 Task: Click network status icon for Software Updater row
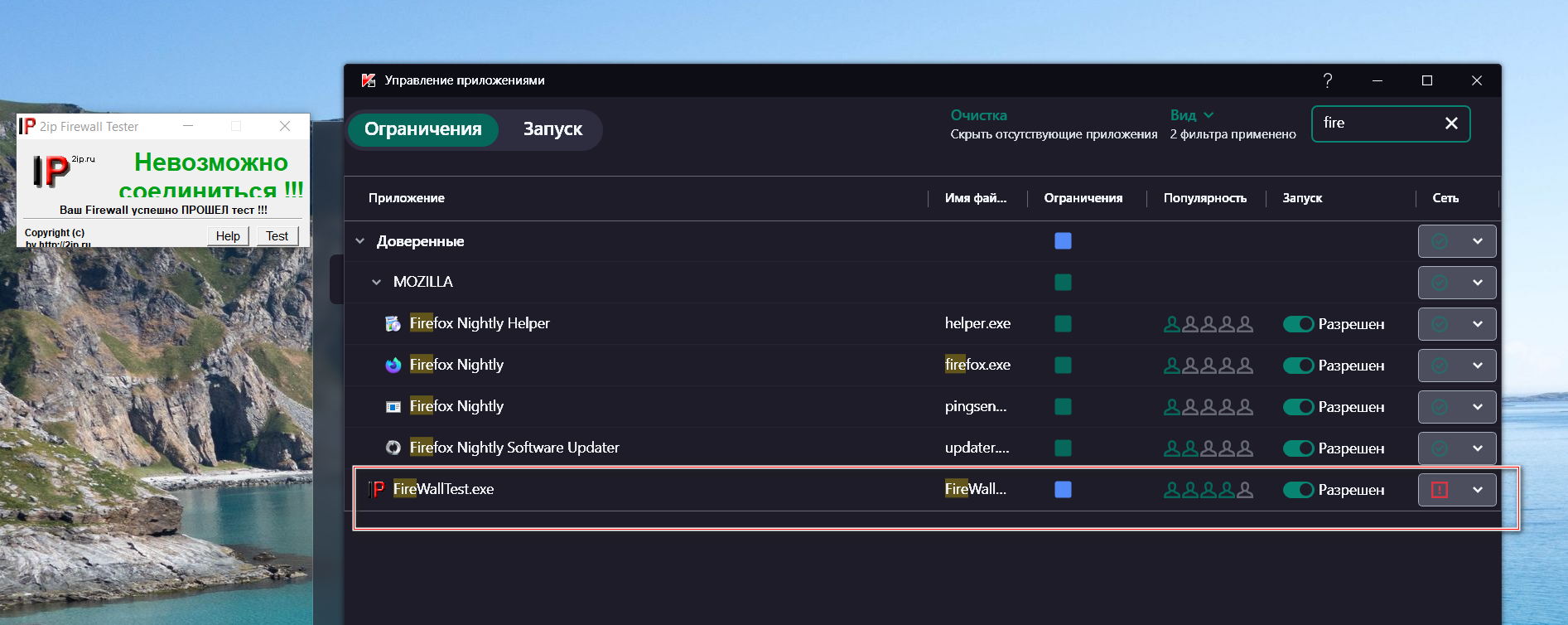coord(1440,448)
